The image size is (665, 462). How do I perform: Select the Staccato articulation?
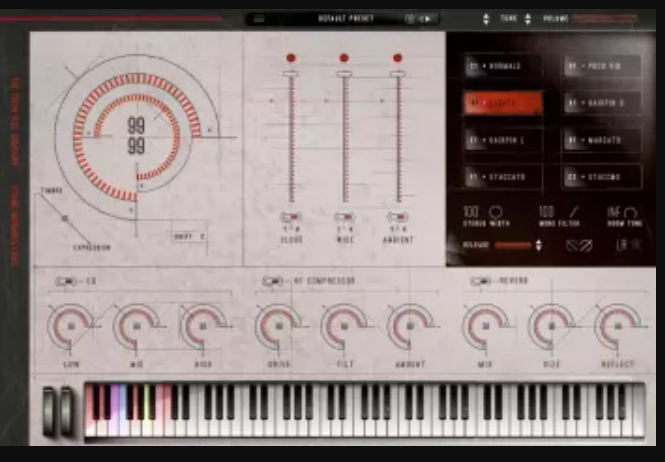tap(503, 176)
